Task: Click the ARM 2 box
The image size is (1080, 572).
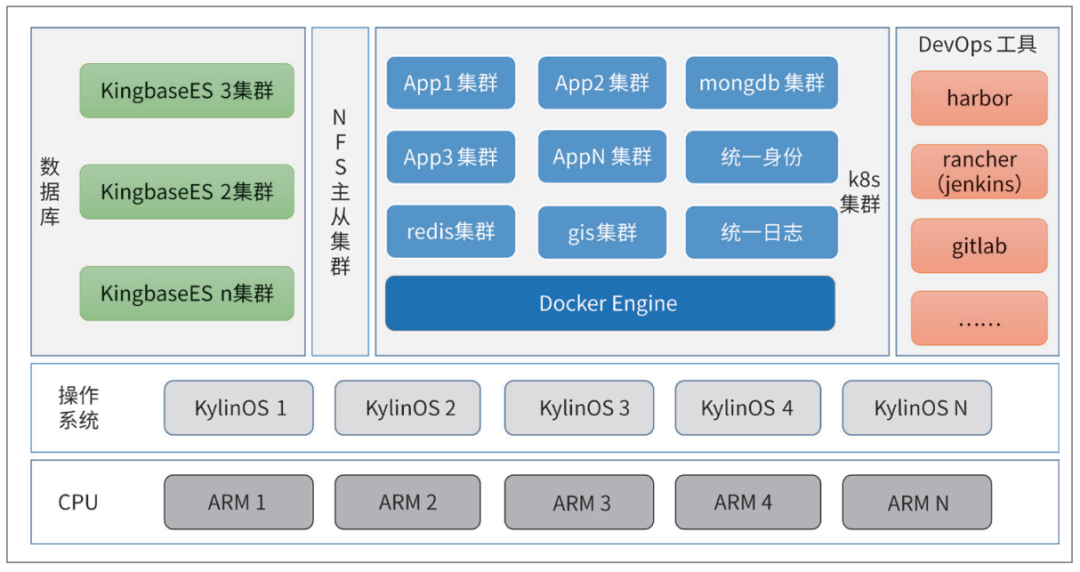Action: point(408,502)
